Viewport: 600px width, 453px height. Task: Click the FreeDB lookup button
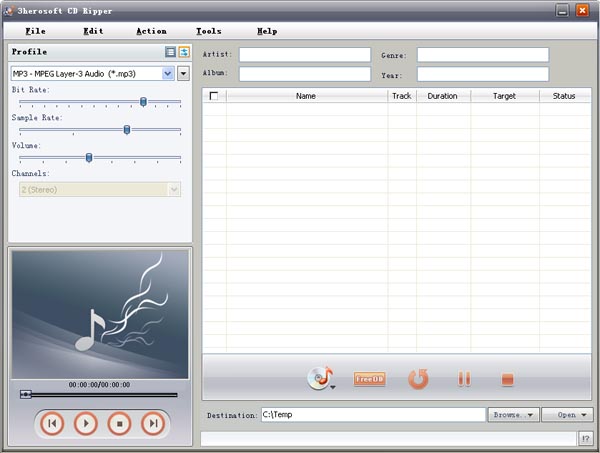[x=369, y=379]
